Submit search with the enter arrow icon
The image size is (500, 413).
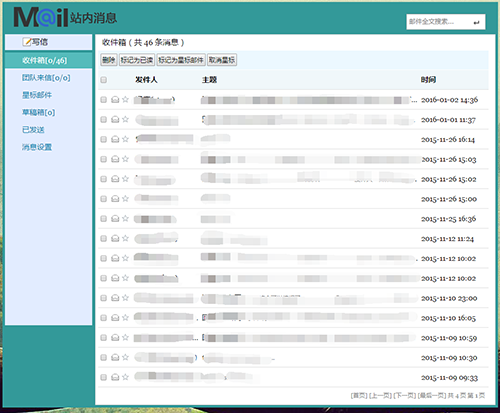pos(476,22)
